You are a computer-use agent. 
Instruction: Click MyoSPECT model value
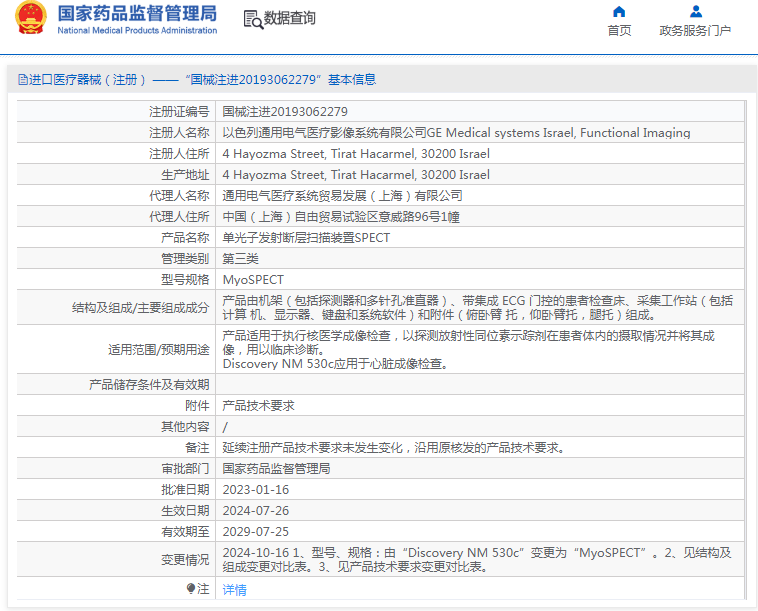coord(253,280)
